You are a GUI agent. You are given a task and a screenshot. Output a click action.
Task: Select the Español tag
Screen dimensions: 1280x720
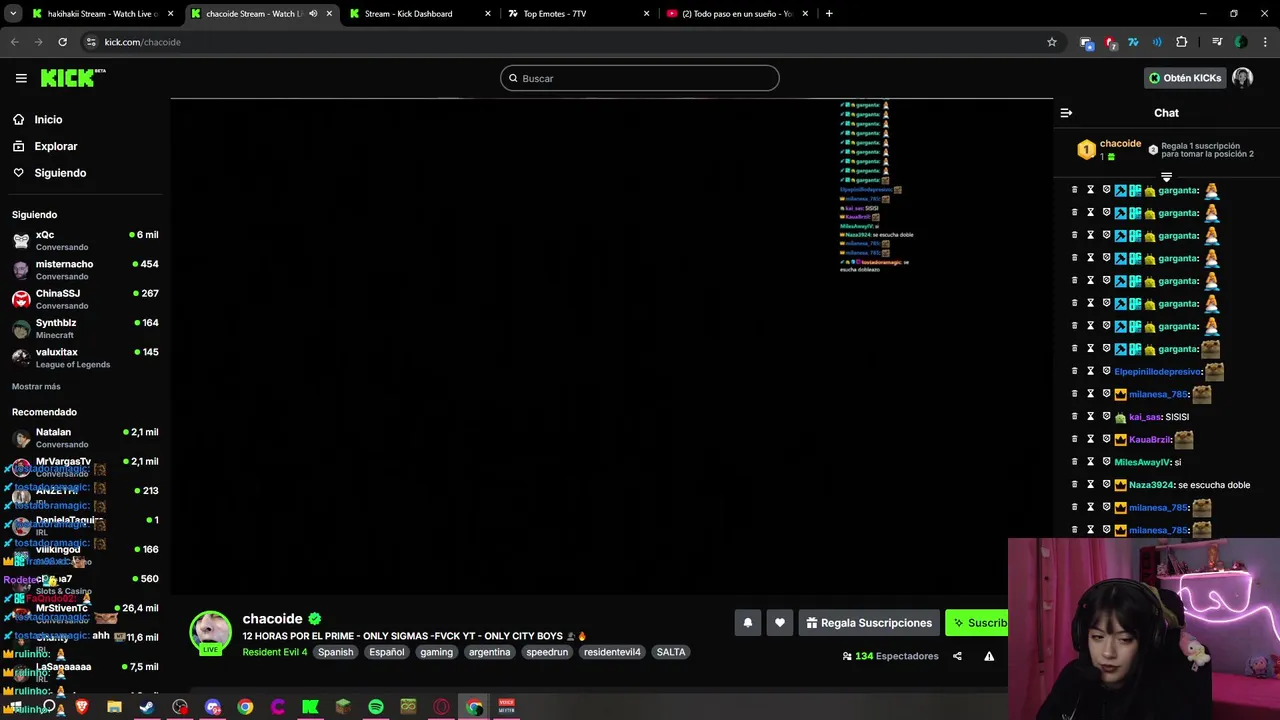(387, 652)
